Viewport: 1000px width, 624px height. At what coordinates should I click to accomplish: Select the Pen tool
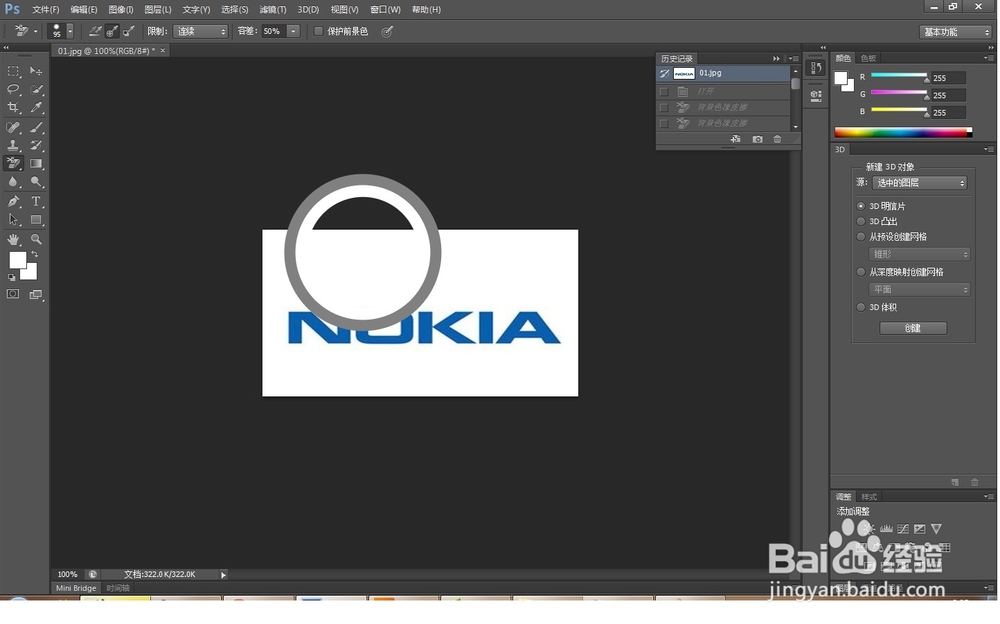tap(13, 202)
